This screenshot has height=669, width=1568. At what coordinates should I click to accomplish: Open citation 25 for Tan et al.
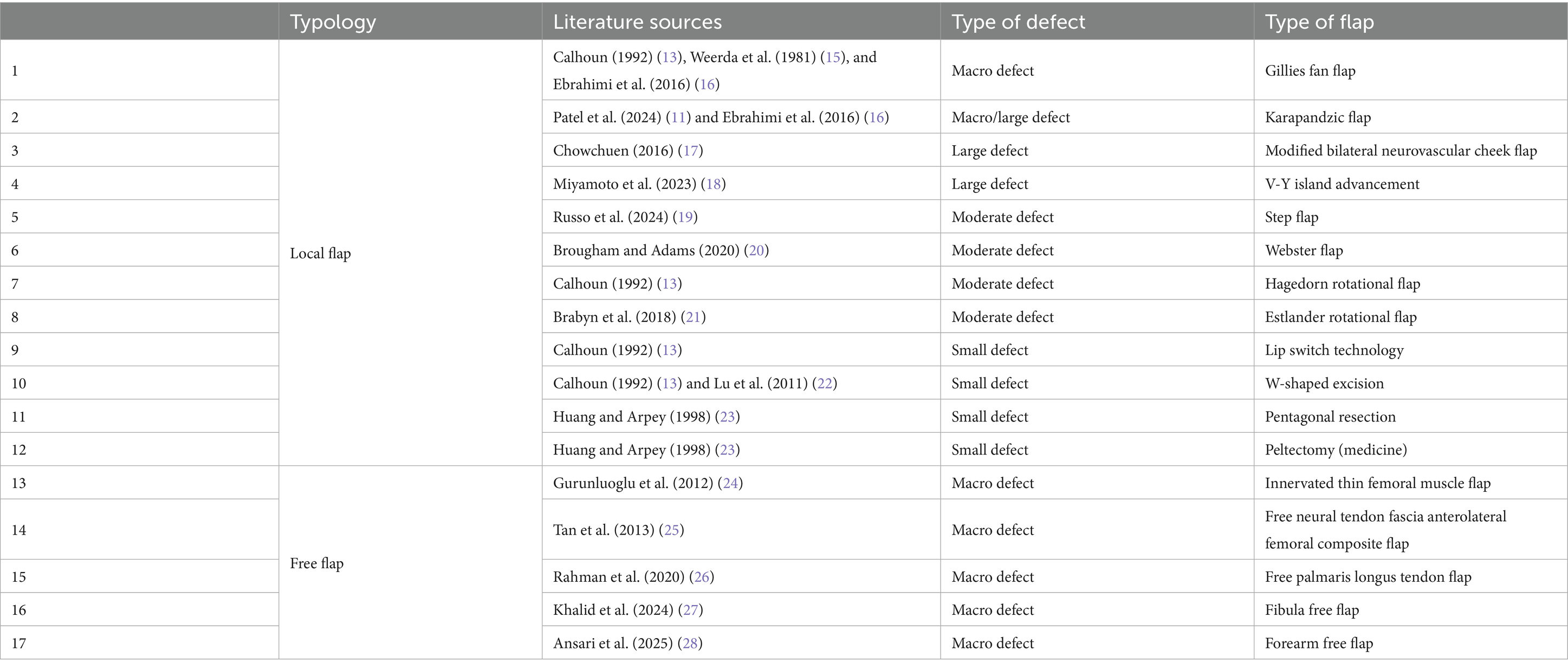click(x=671, y=530)
